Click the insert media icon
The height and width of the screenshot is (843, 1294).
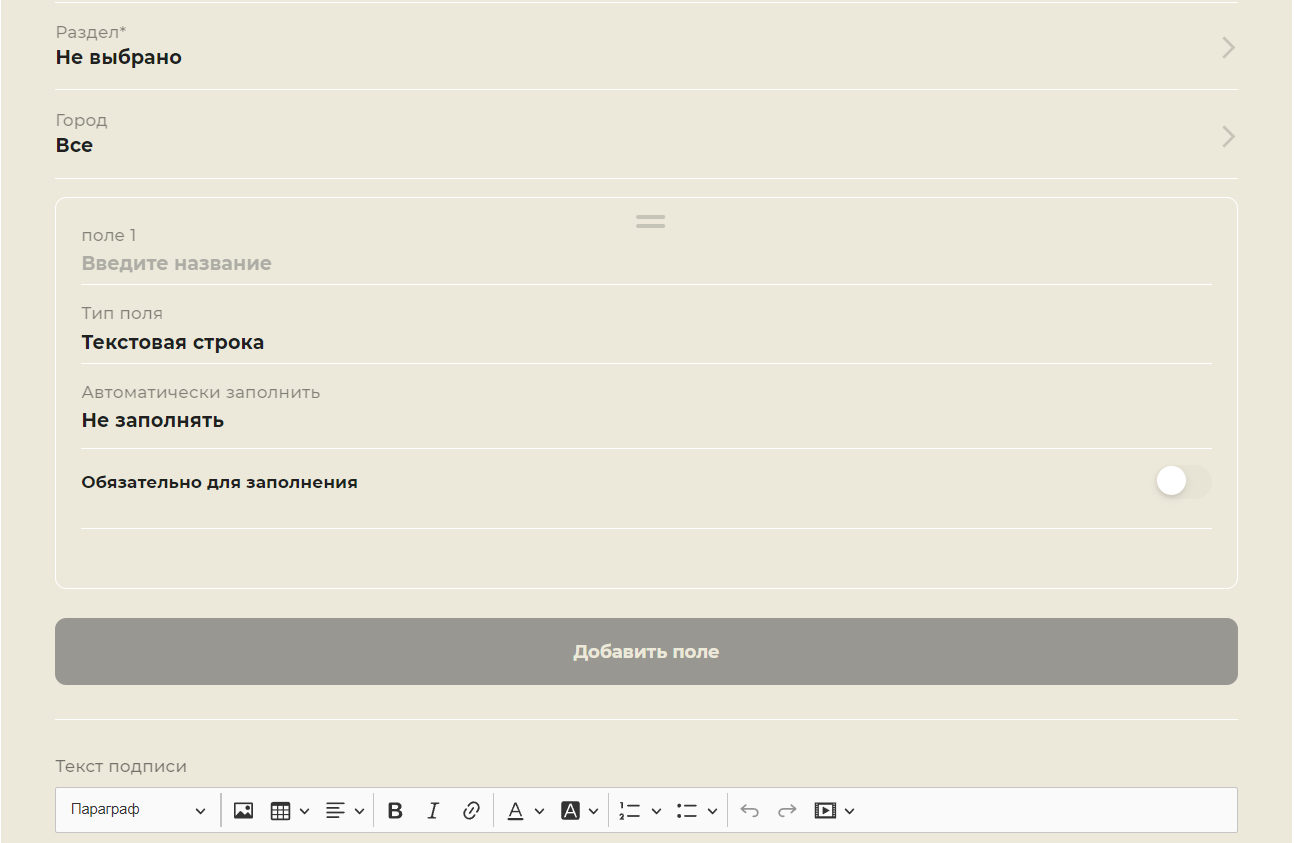click(825, 811)
